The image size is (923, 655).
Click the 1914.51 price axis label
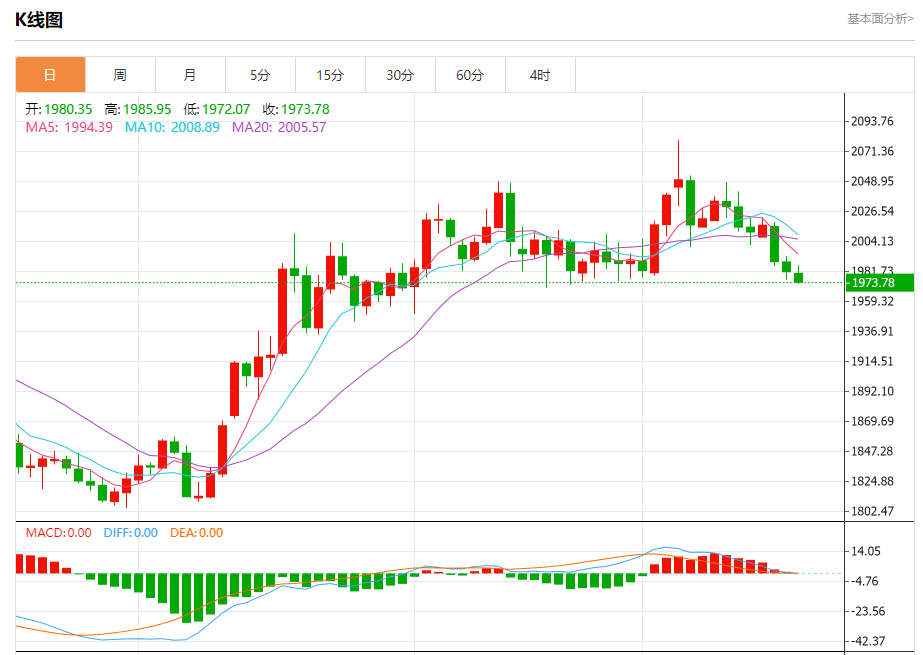pyautogui.click(x=872, y=361)
